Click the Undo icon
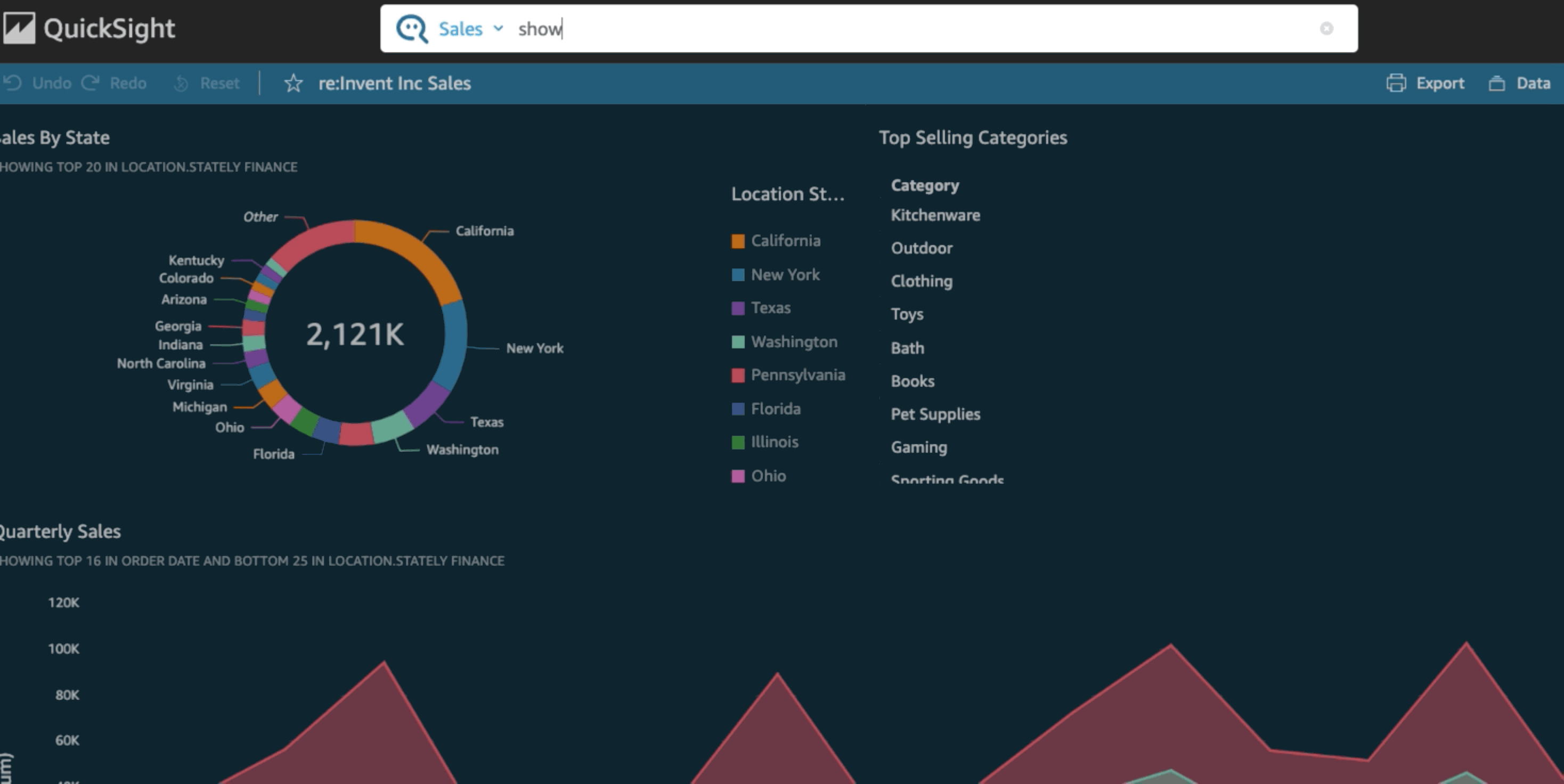 click(x=13, y=83)
